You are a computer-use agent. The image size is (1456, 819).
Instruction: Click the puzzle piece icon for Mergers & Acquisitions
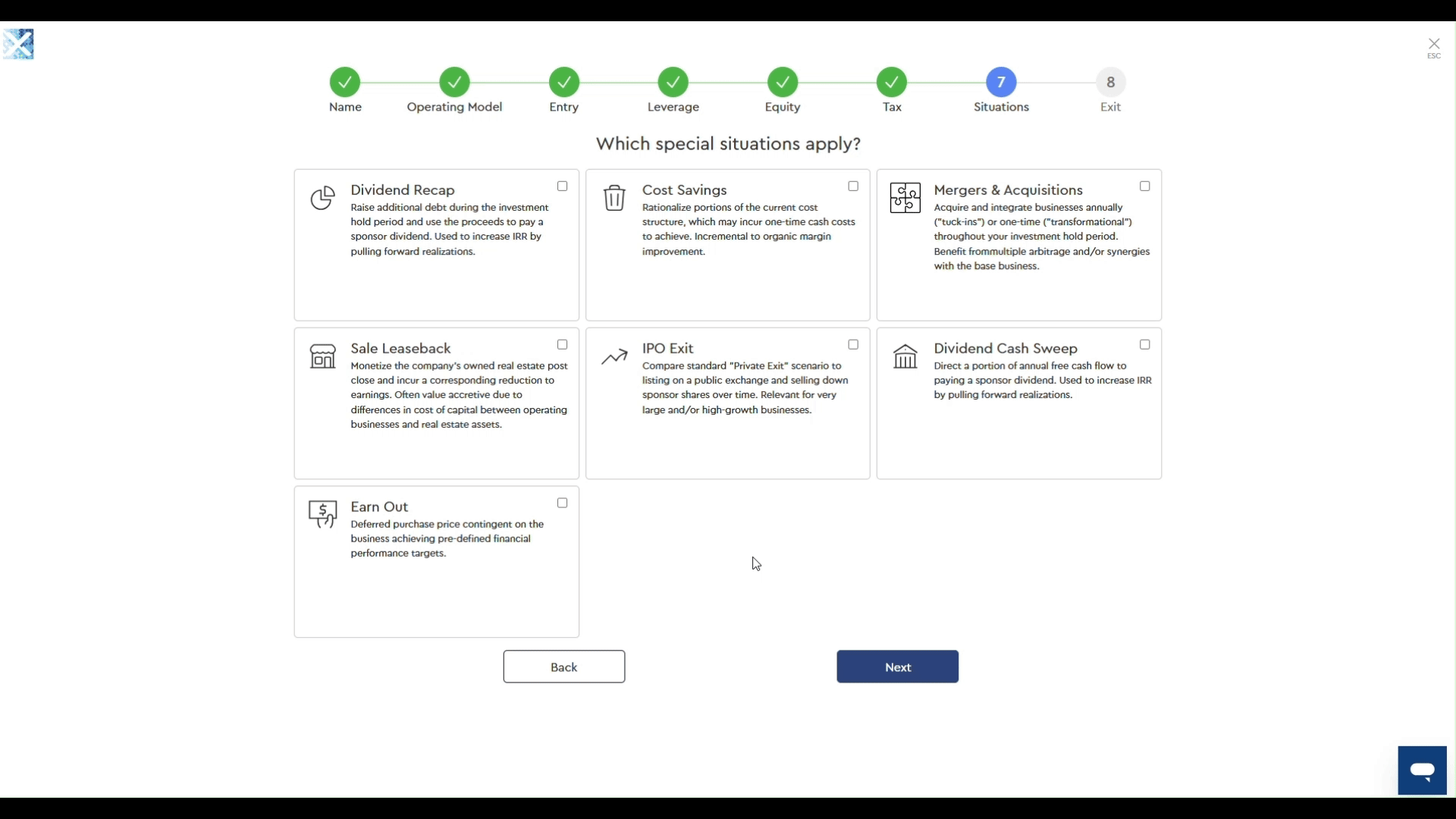click(x=905, y=198)
